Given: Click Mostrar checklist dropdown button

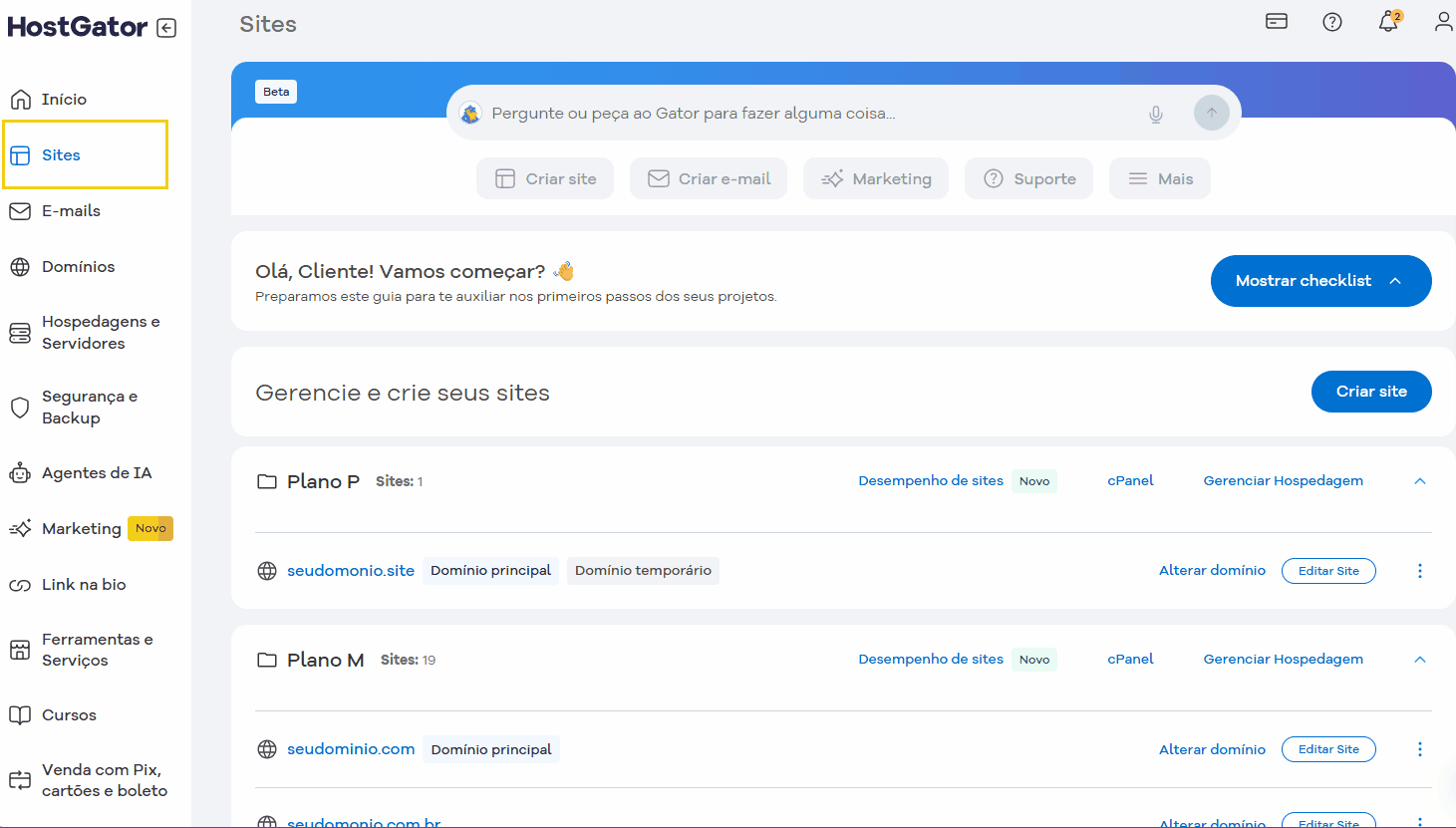Looking at the screenshot, I should click(x=1320, y=281).
